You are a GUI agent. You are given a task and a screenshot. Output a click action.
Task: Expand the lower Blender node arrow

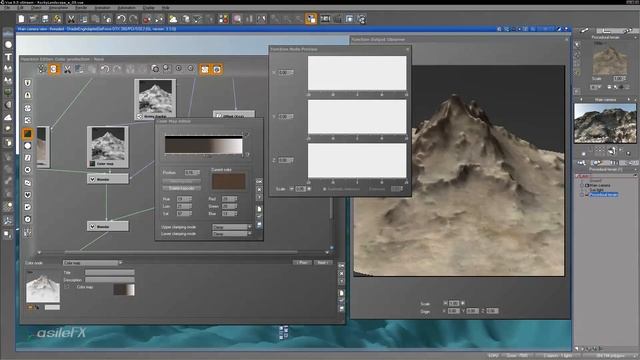tap(93, 227)
